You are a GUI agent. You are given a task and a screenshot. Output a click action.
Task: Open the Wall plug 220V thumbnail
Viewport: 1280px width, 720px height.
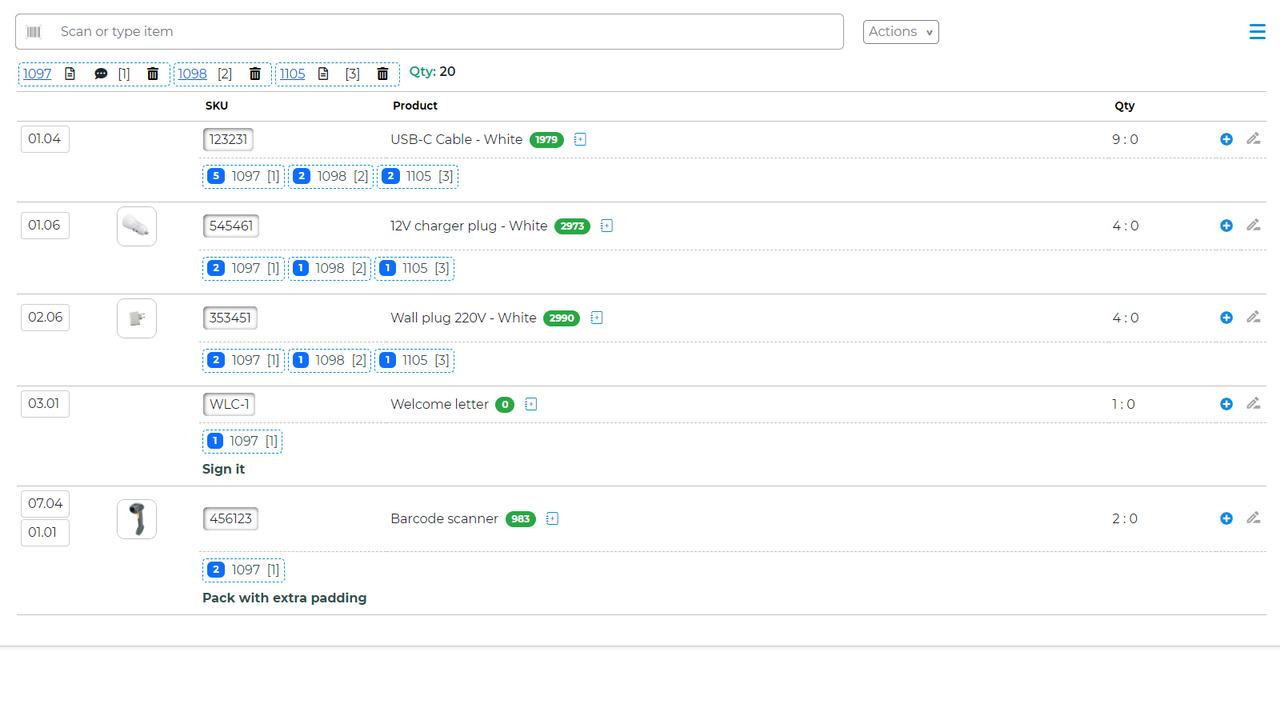pyautogui.click(x=137, y=319)
